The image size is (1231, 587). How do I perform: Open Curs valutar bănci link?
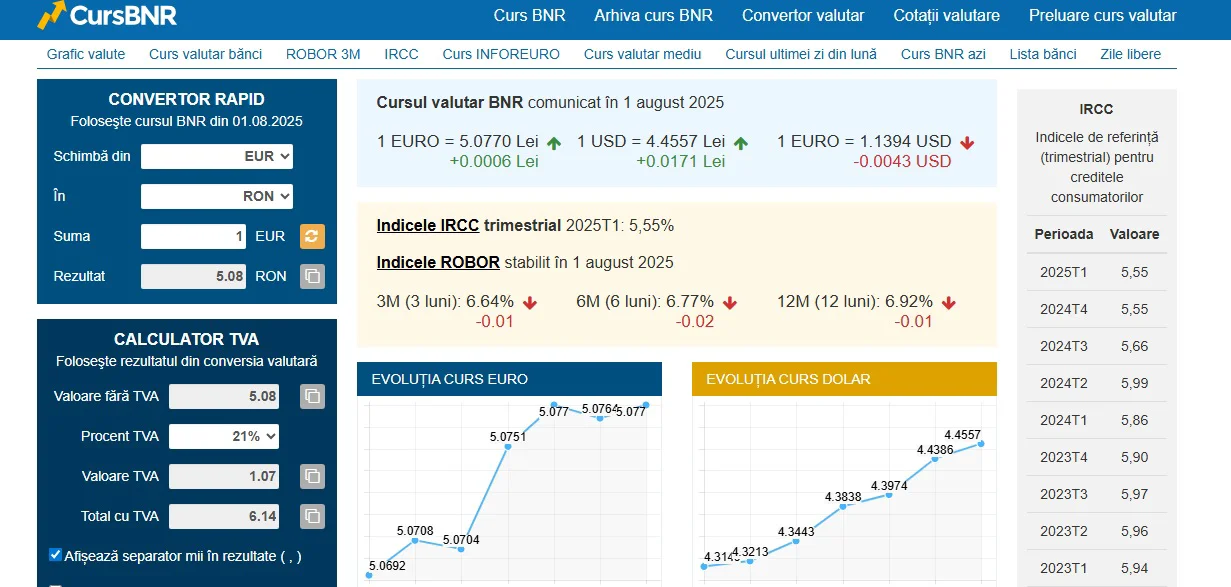[206, 54]
